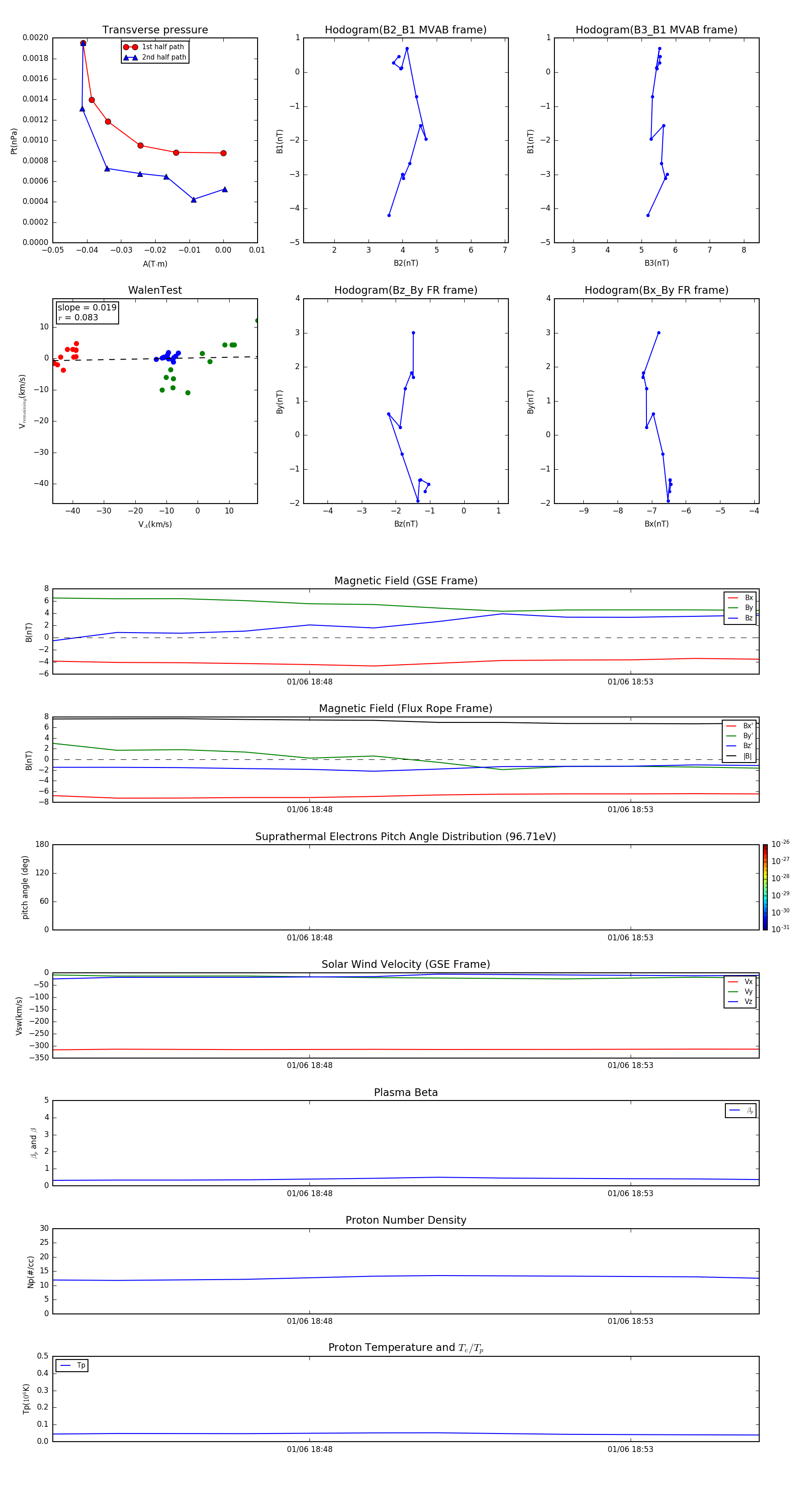Click the "Bz(nT)" x-axis label
The height and width of the screenshot is (1489, 812).
point(406,524)
